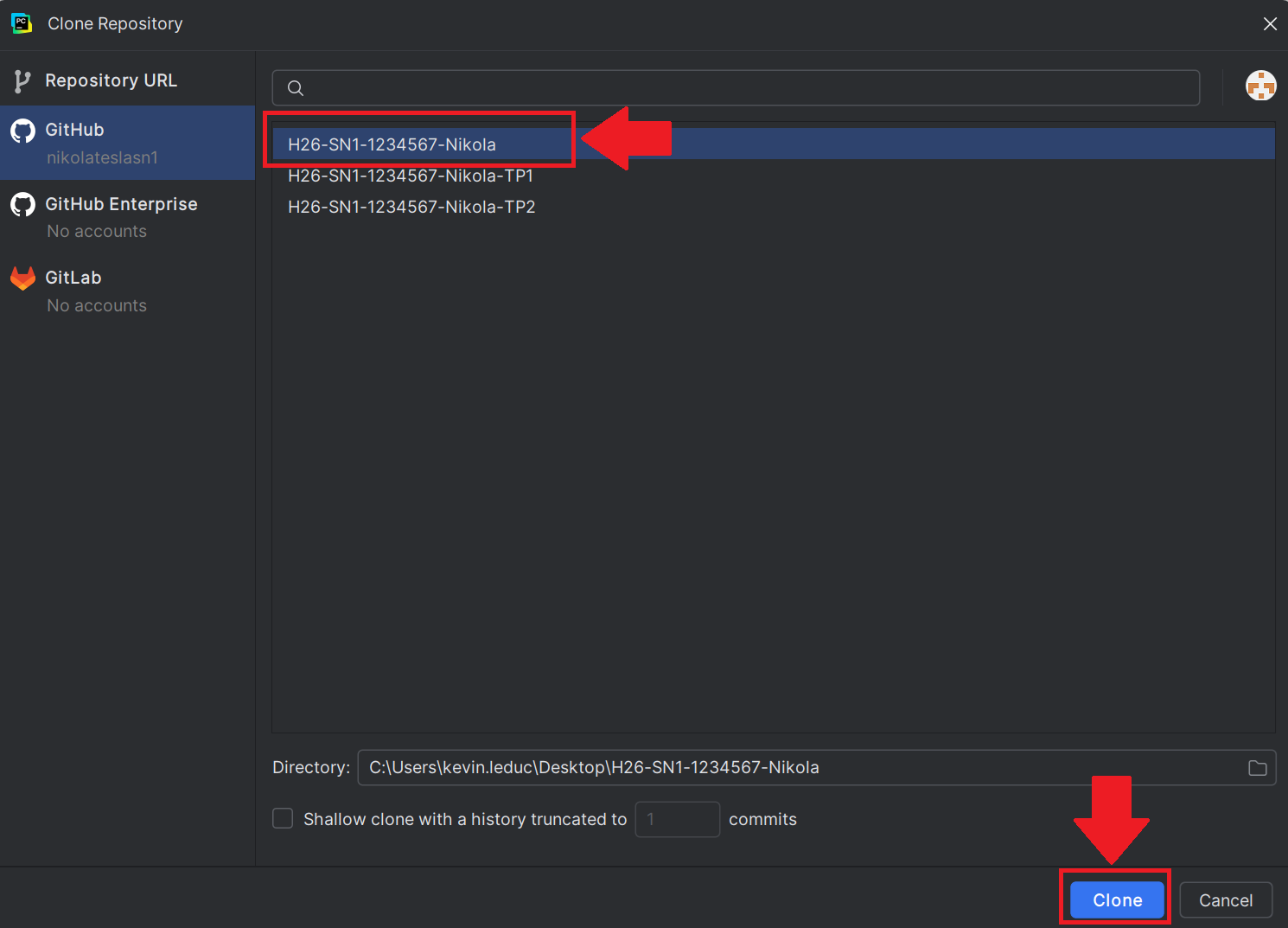
Task: Click the GitHub account avatar icon
Action: point(1260,86)
